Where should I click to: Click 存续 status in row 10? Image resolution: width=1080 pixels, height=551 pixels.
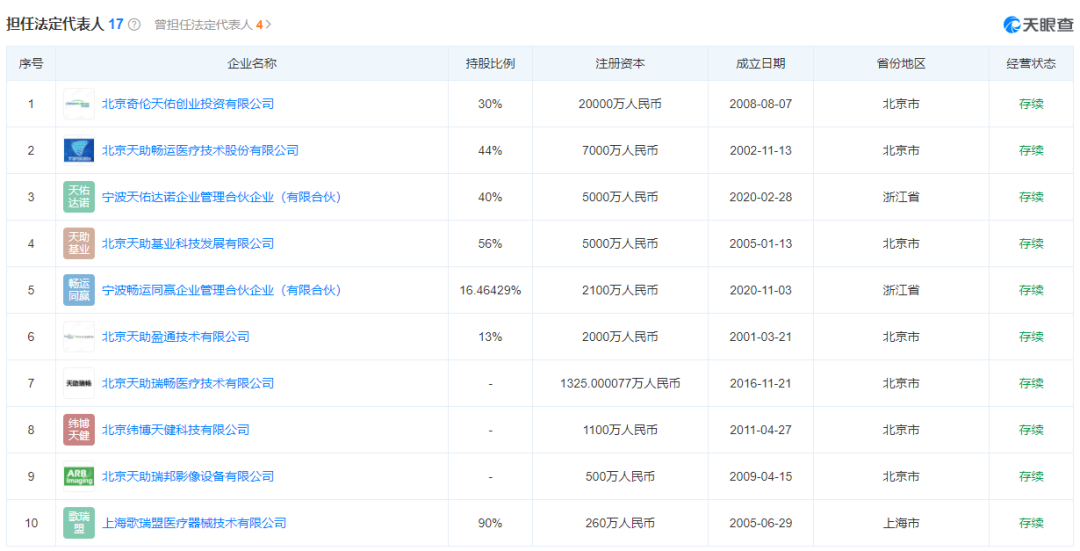(1031, 523)
